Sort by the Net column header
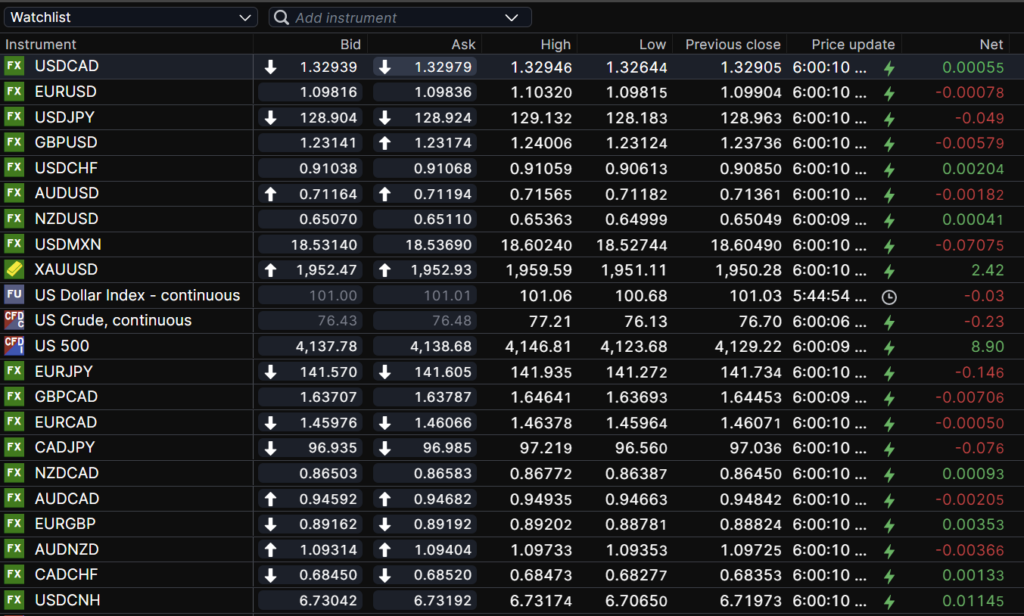 pyautogui.click(x=991, y=44)
